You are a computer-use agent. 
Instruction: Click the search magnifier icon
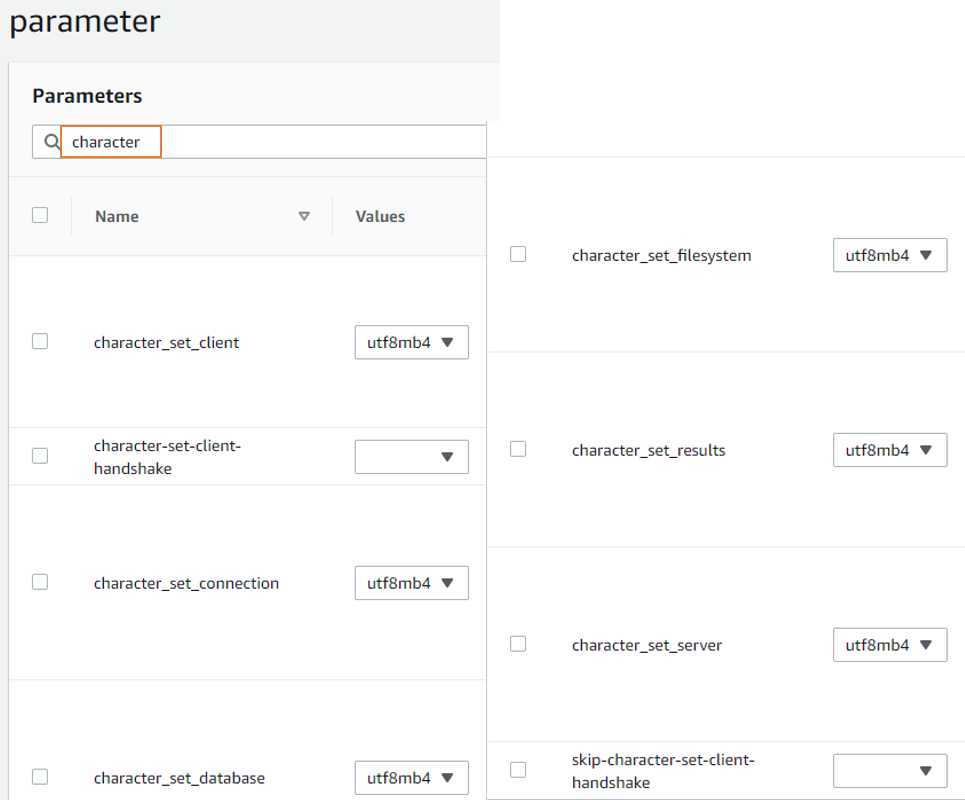(52, 142)
